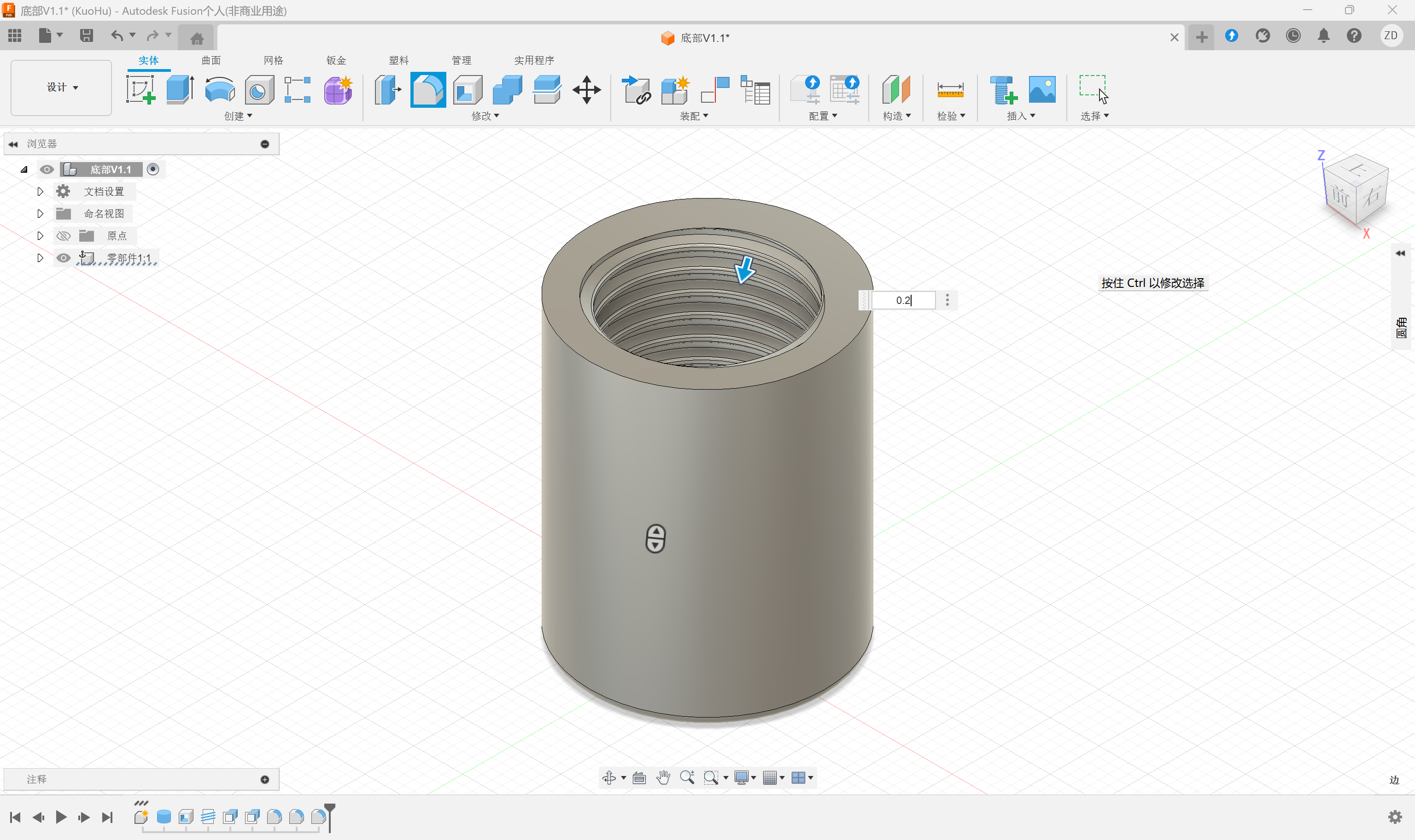Click the Extrude tool icon

click(x=181, y=89)
